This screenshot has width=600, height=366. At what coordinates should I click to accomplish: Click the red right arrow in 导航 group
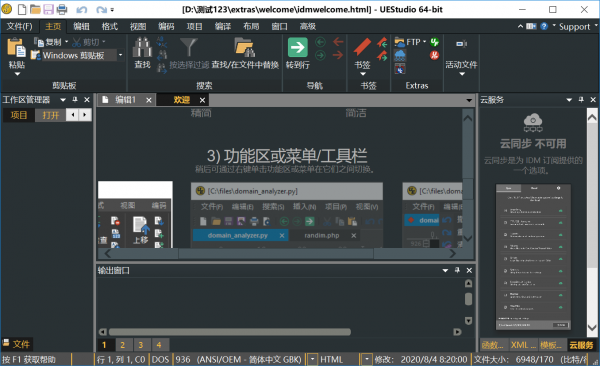pos(338,56)
